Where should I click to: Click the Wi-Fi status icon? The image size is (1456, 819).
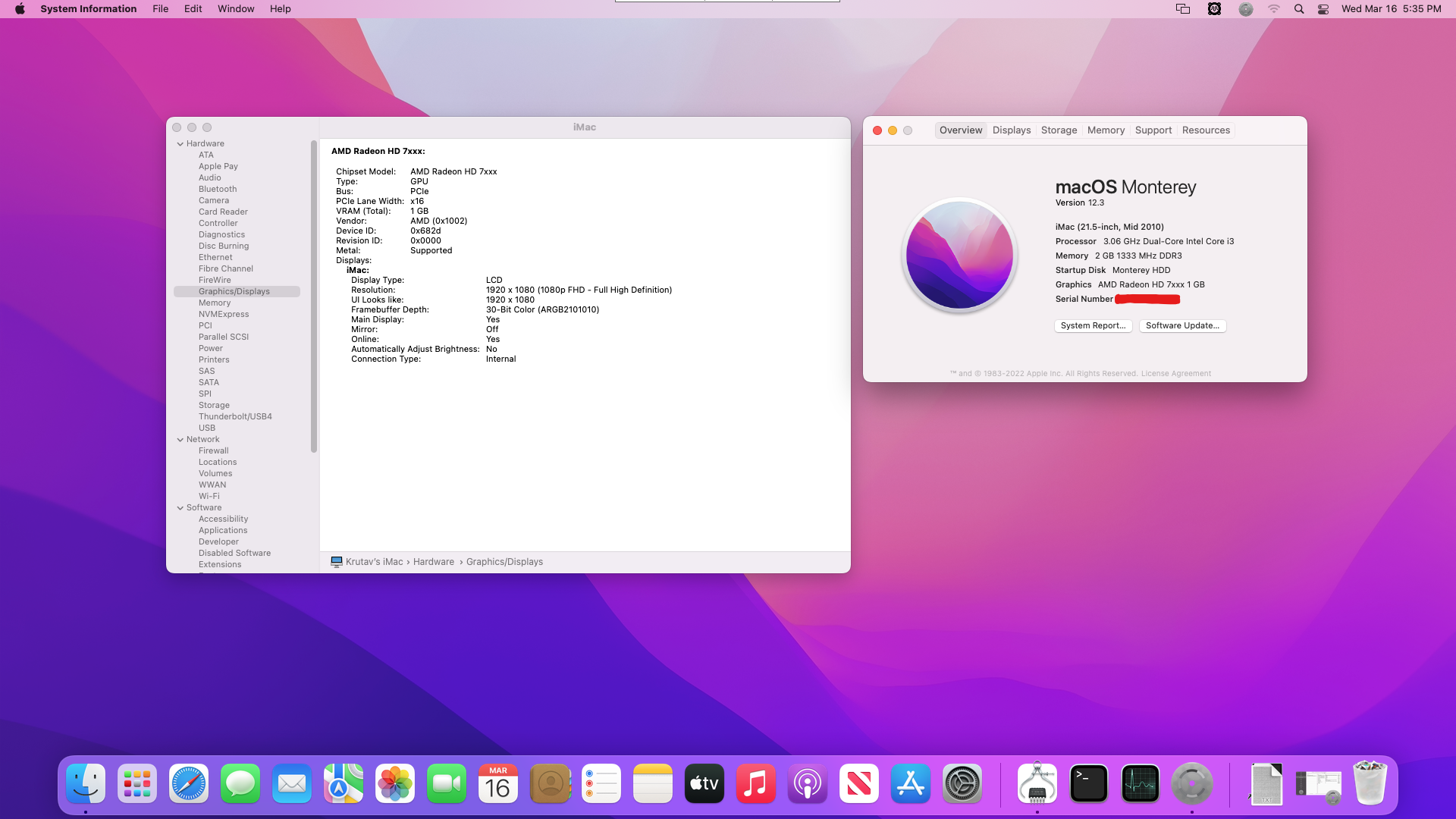tap(1274, 9)
